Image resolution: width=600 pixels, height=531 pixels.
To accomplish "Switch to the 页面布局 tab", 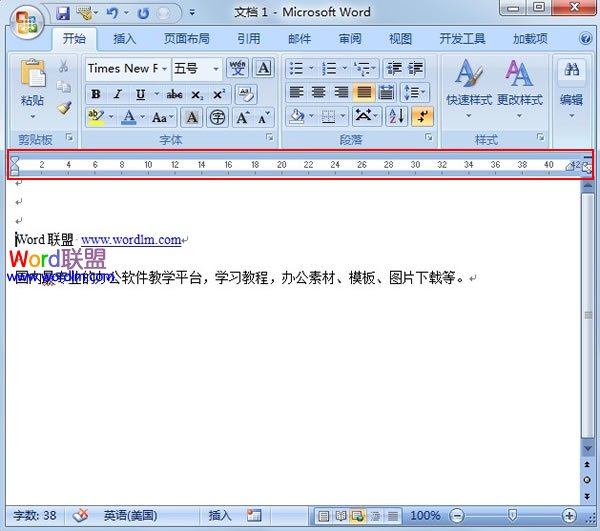I will (x=187, y=39).
